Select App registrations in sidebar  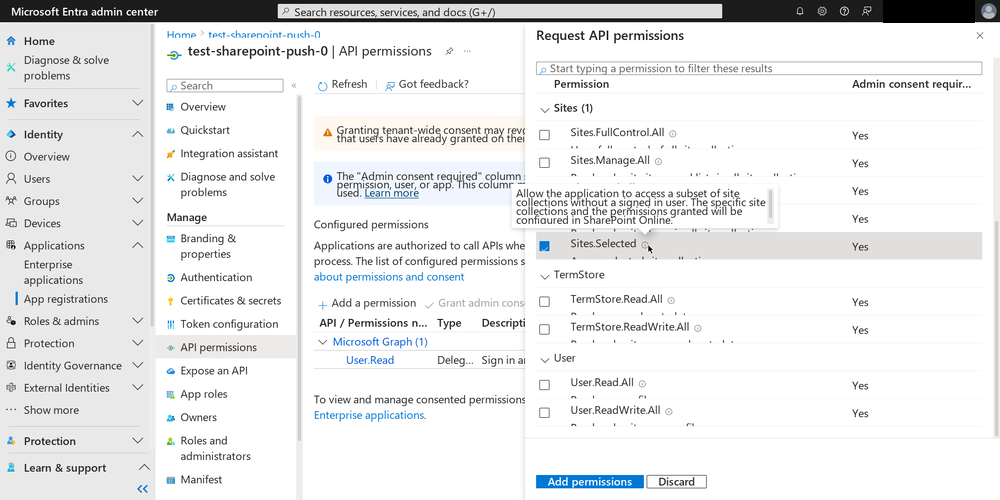[66, 299]
